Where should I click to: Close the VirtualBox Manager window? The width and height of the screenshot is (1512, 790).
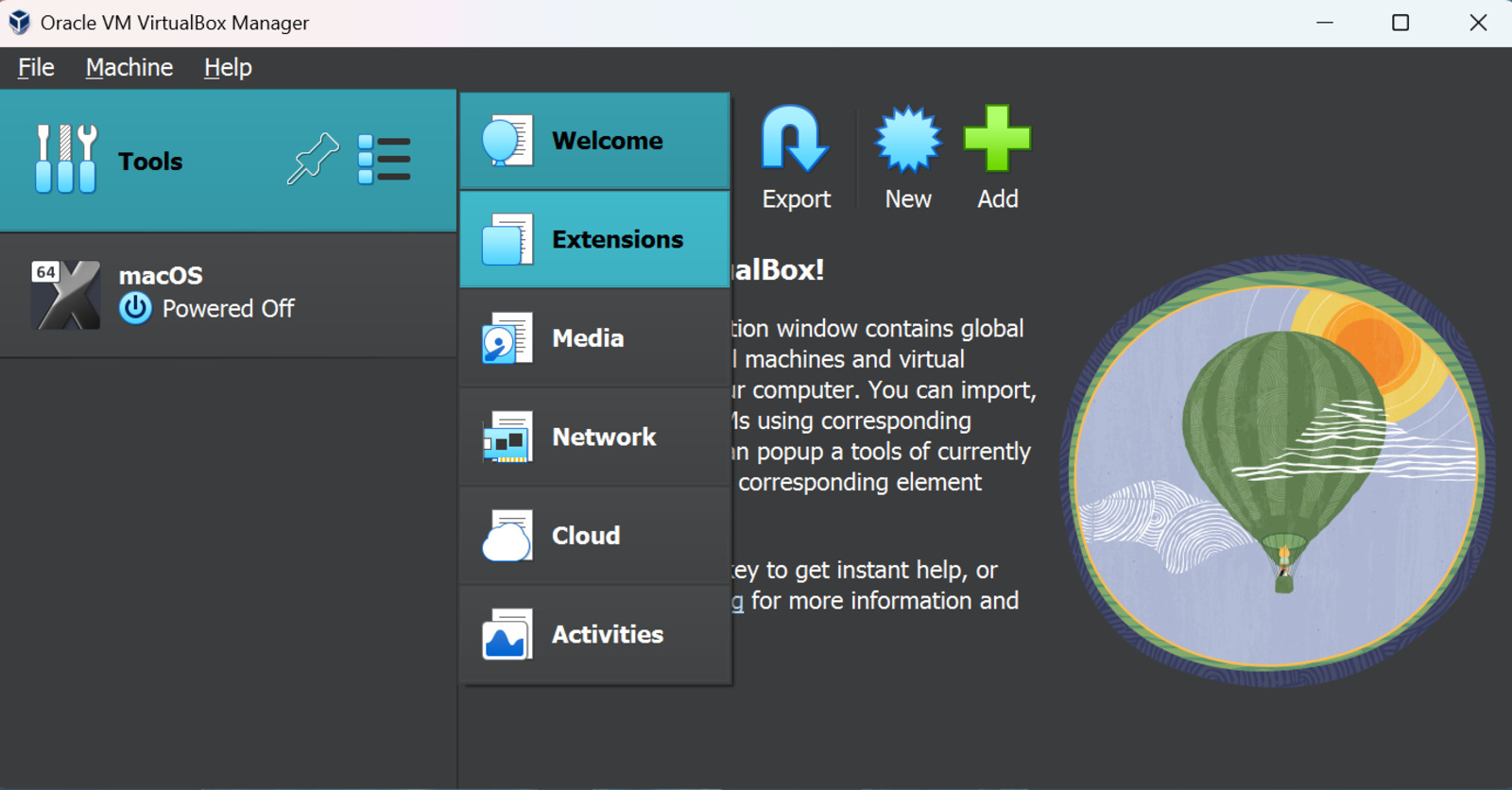1478,23
